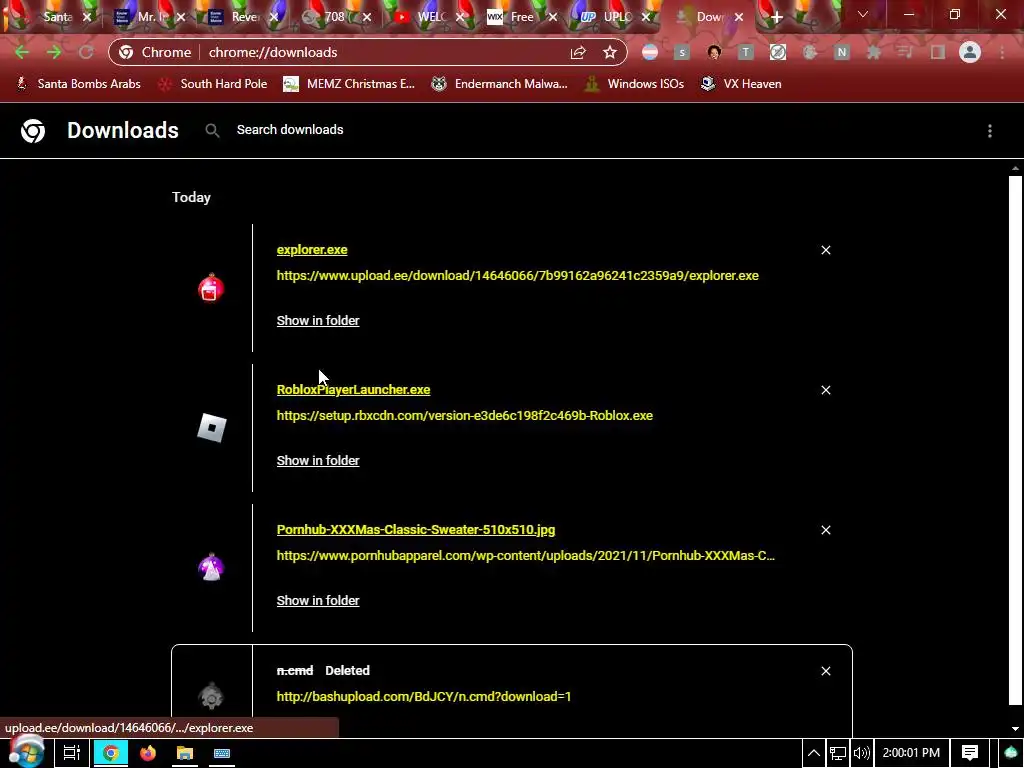
Task: Open the tab search dropdown chevron
Action: click(863, 14)
